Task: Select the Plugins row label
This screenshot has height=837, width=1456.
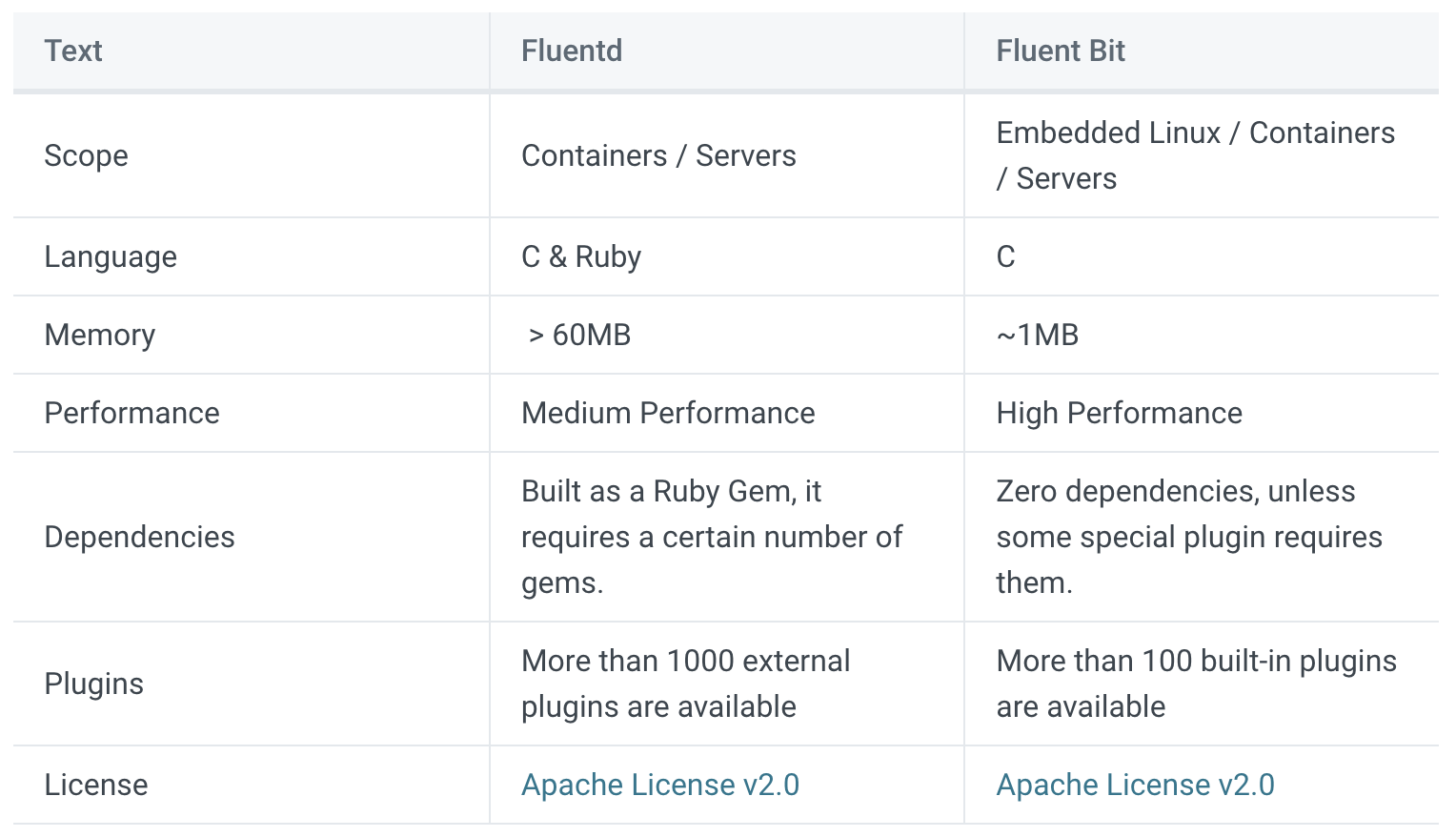Action: coord(94,684)
